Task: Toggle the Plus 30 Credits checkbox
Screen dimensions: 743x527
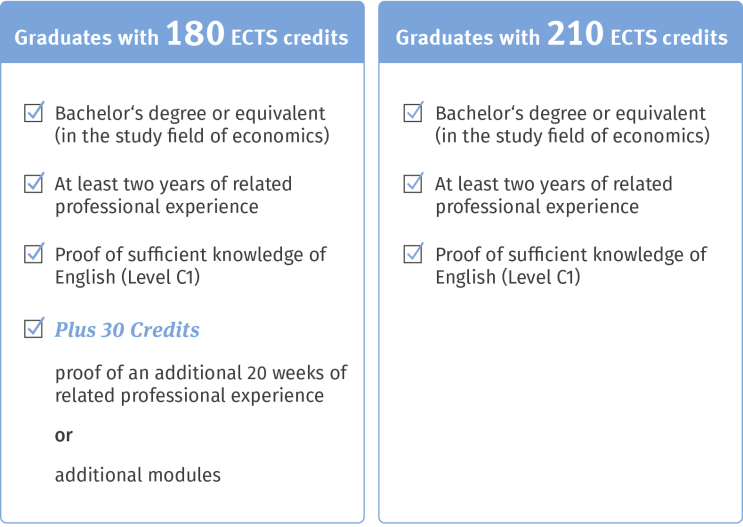Action: (x=34, y=328)
